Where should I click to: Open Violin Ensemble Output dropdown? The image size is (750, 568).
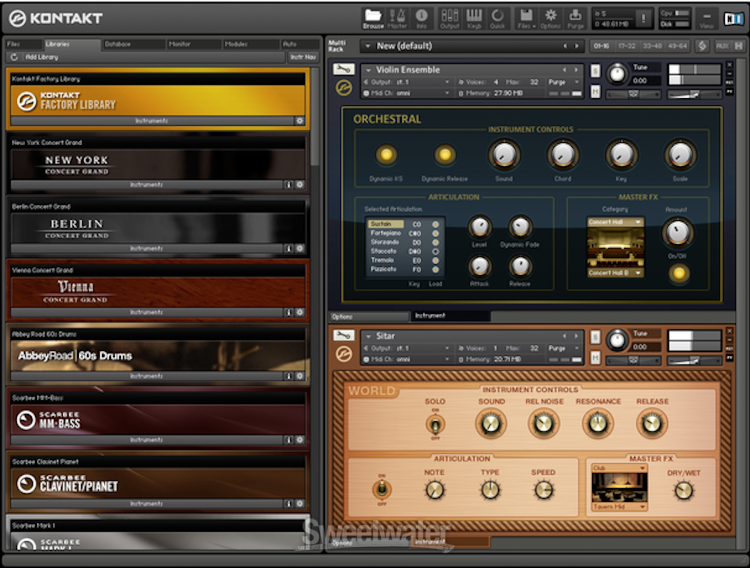pos(406,82)
